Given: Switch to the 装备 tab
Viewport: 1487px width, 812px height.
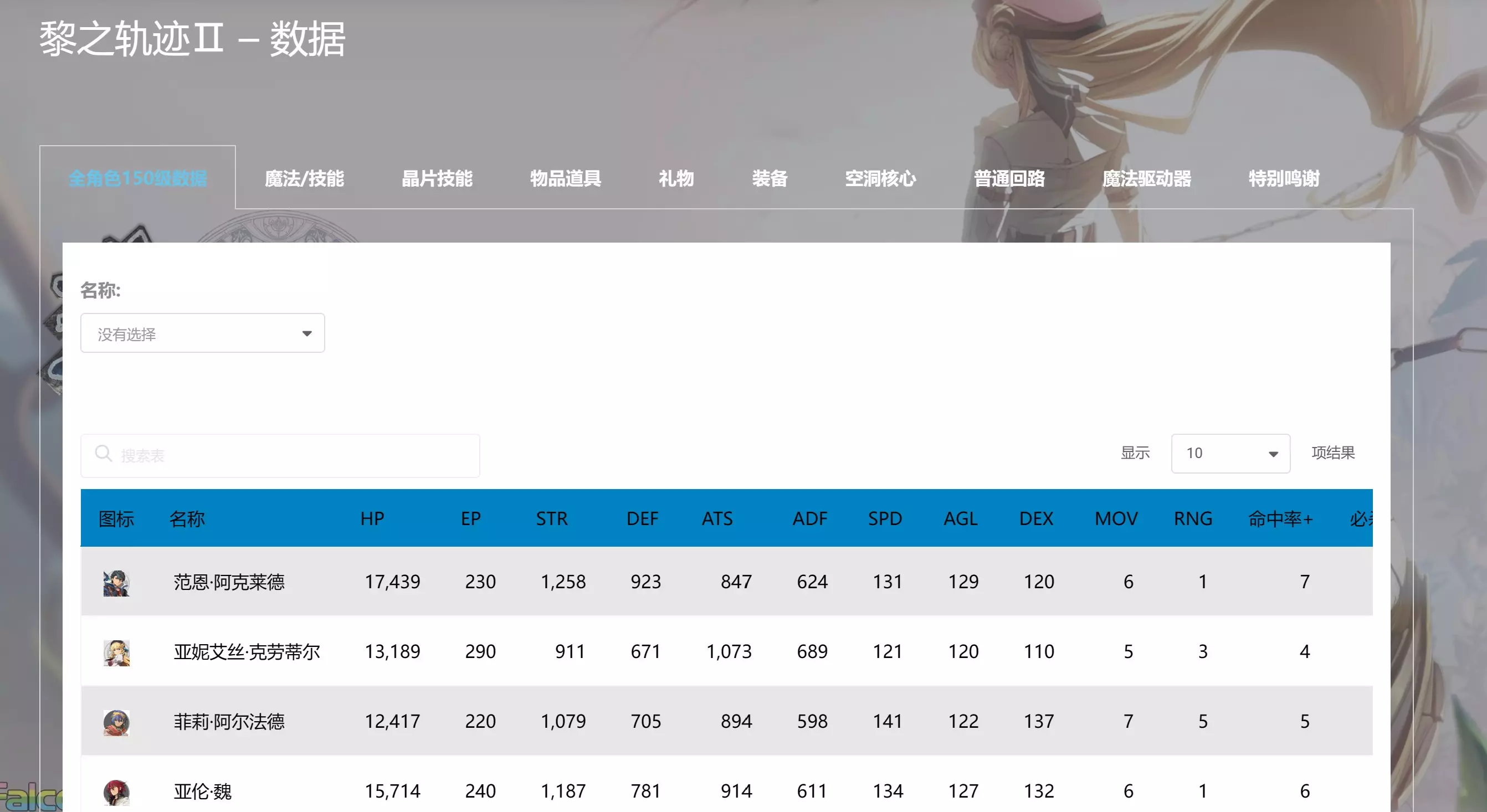Looking at the screenshot, I should pos(769,178).
